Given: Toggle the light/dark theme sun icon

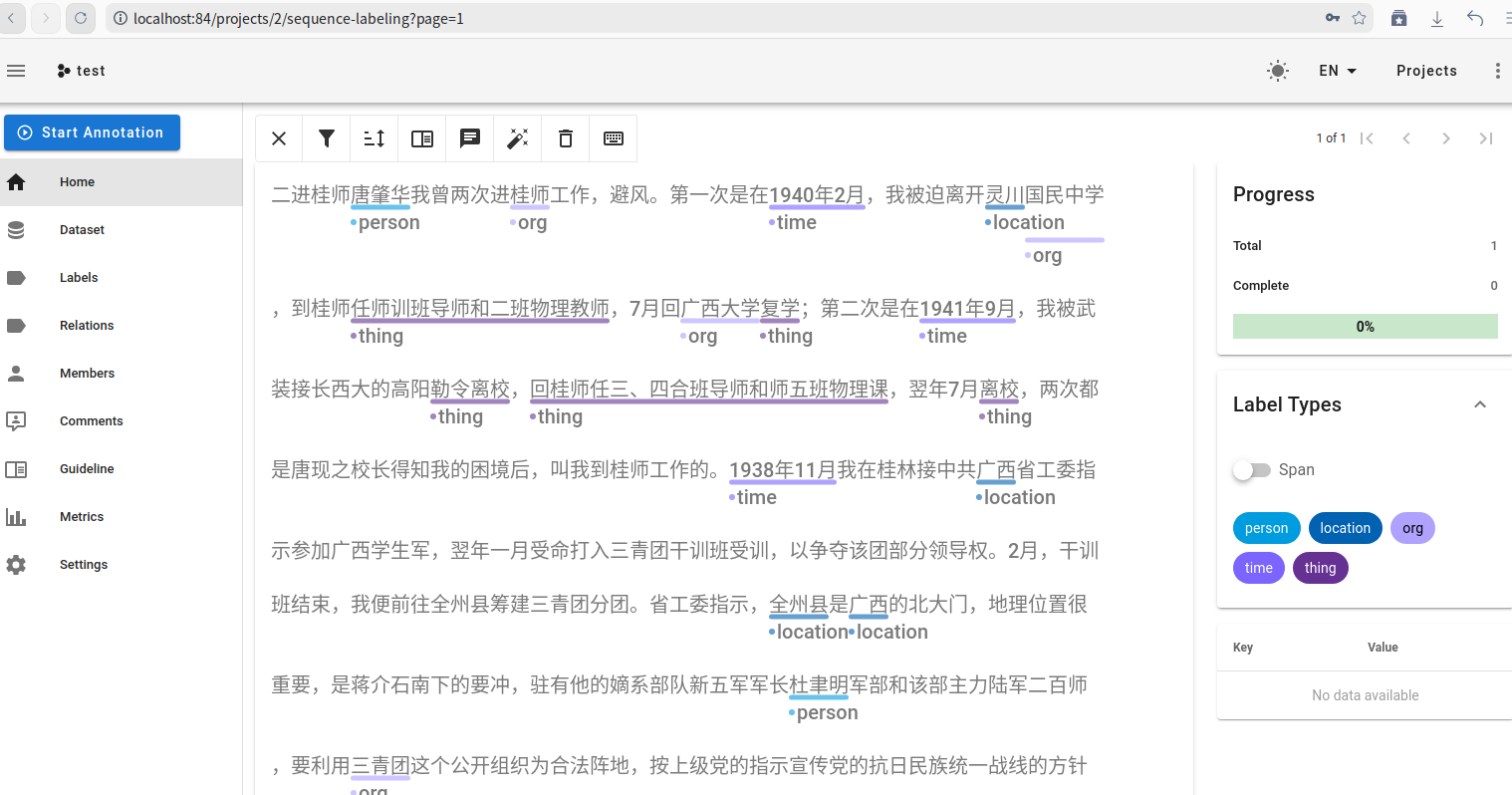Looking at the screenshot, I should (1277, 71).
